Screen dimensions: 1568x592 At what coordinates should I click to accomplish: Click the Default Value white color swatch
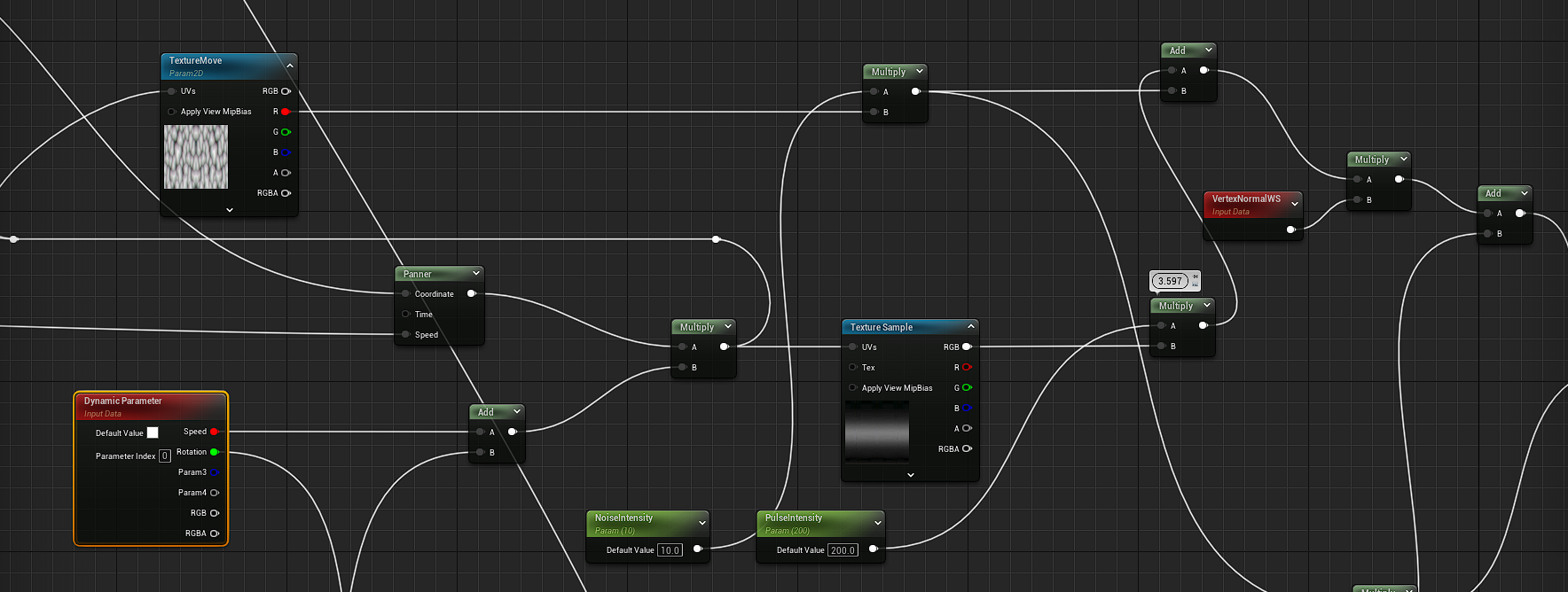(153, 432)
